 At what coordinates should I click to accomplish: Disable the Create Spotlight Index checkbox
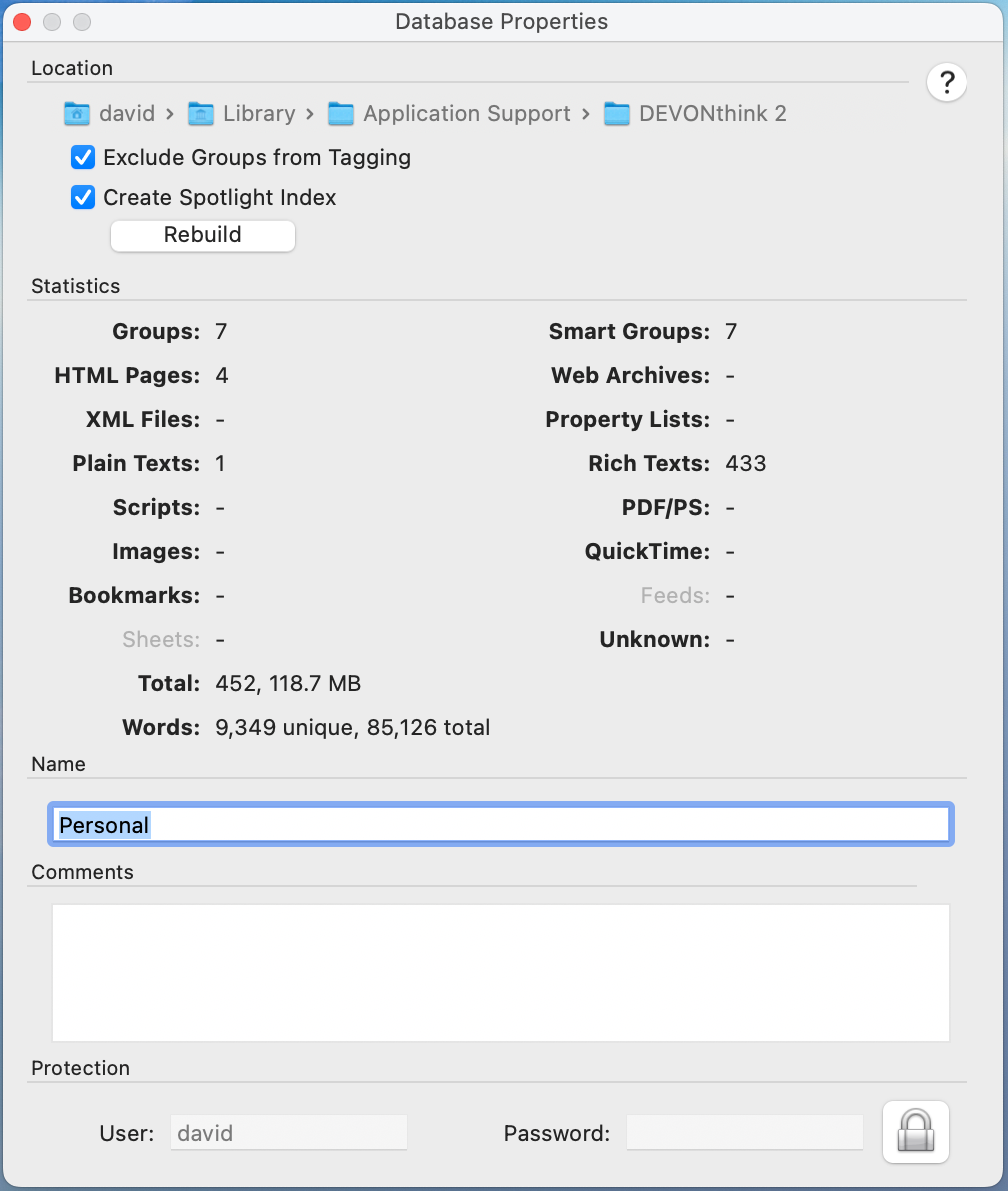click(83, 198)
